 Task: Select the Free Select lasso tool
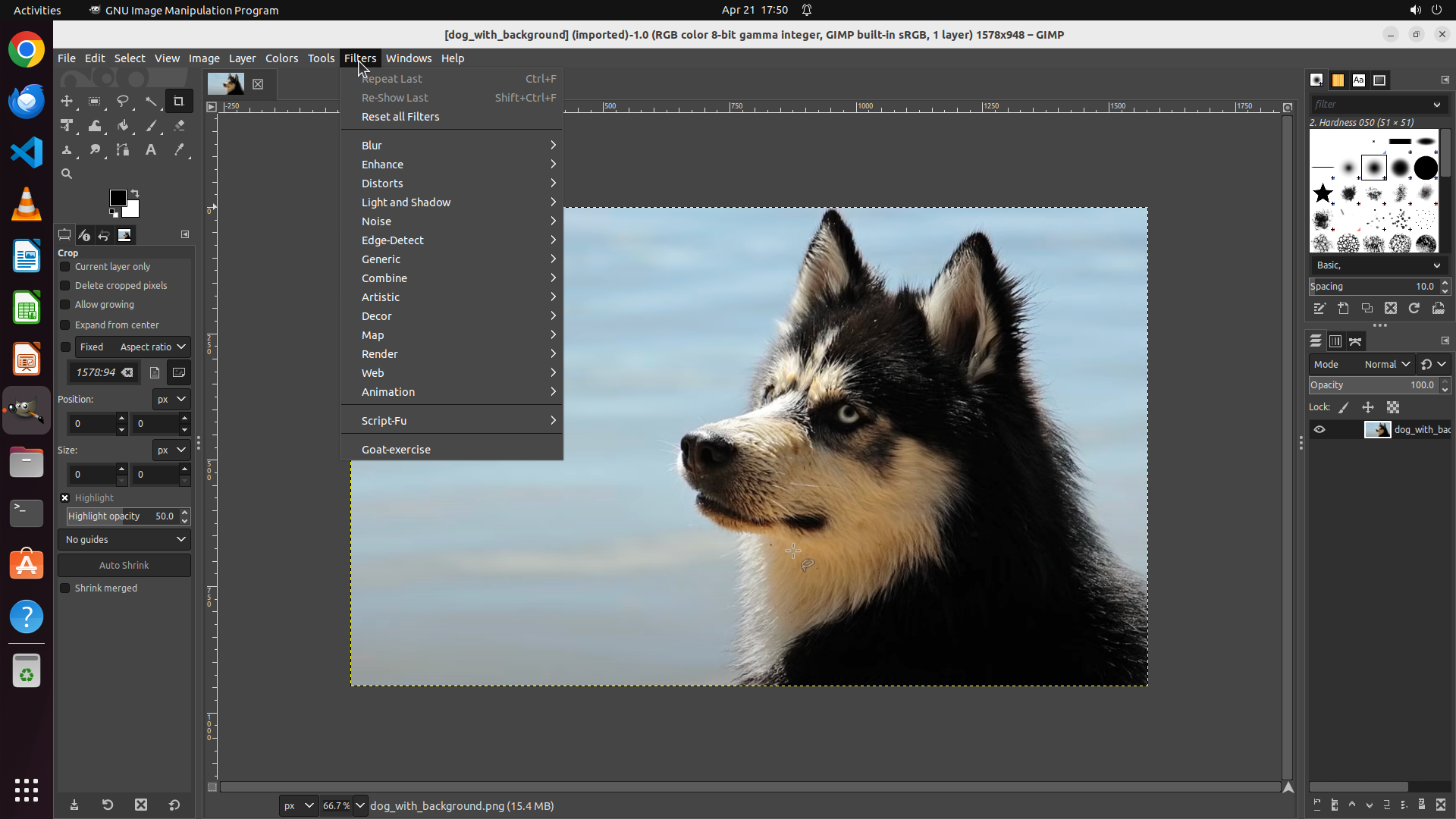click(x=123, y=101)
